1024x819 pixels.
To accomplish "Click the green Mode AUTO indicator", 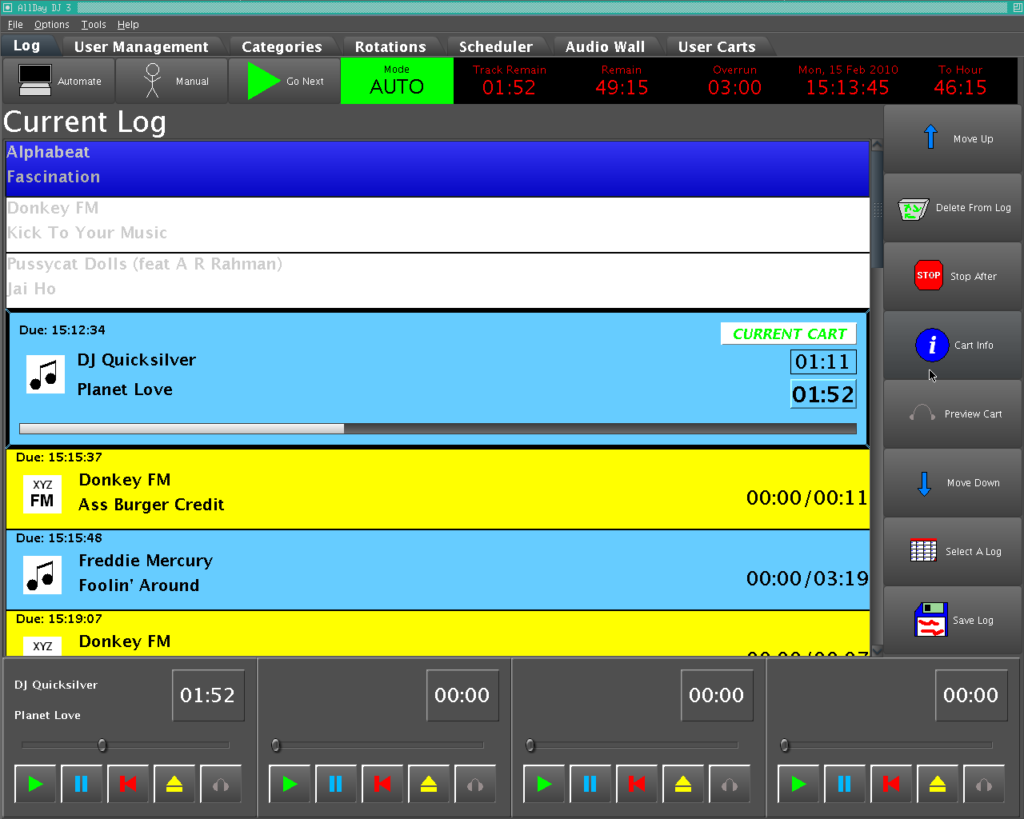I will pos(397,81).
